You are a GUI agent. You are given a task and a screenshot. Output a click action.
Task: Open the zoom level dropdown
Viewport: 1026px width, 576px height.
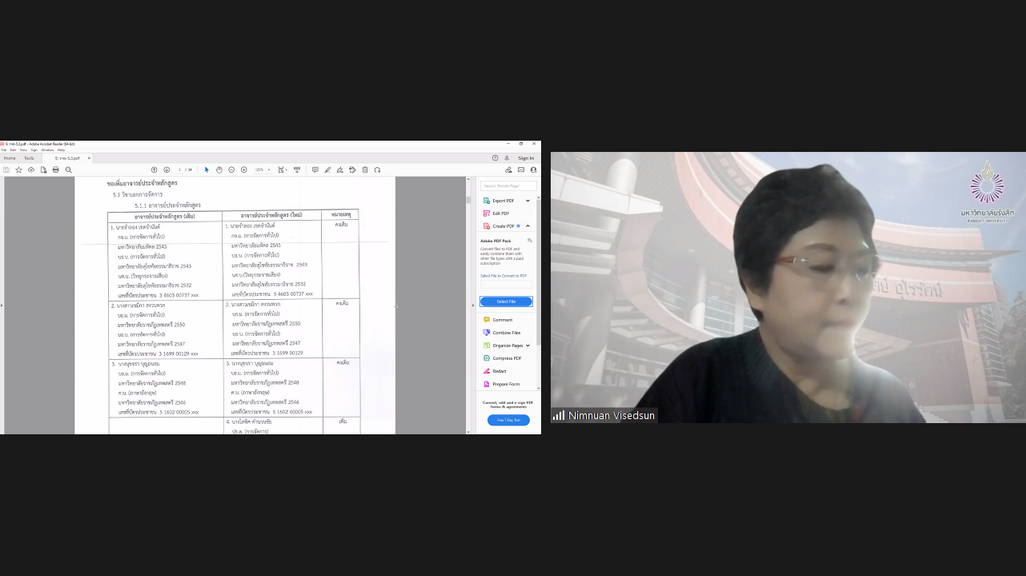(262, 170)
